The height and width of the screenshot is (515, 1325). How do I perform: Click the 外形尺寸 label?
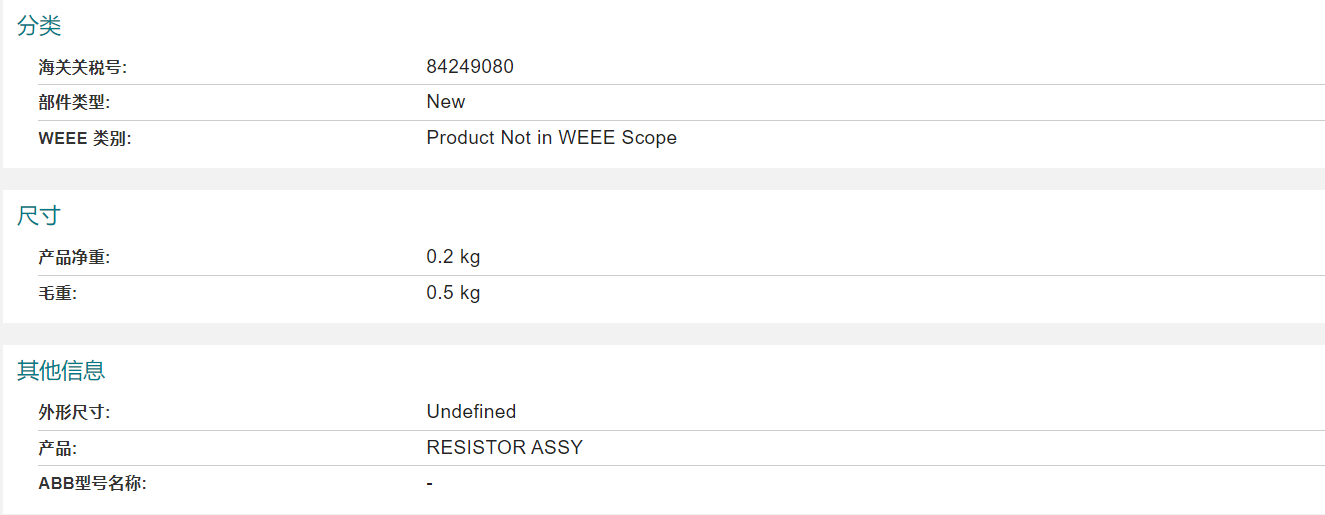tap(74, 412)
